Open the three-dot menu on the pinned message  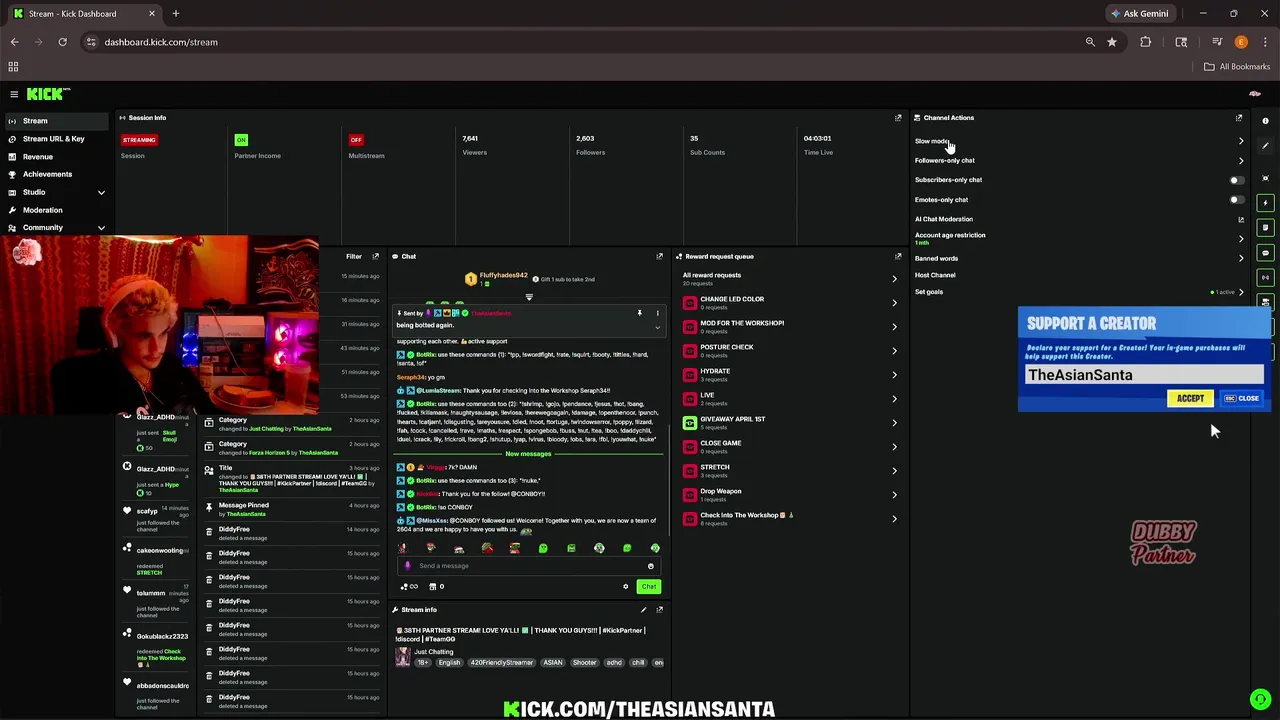coord(657,313)
